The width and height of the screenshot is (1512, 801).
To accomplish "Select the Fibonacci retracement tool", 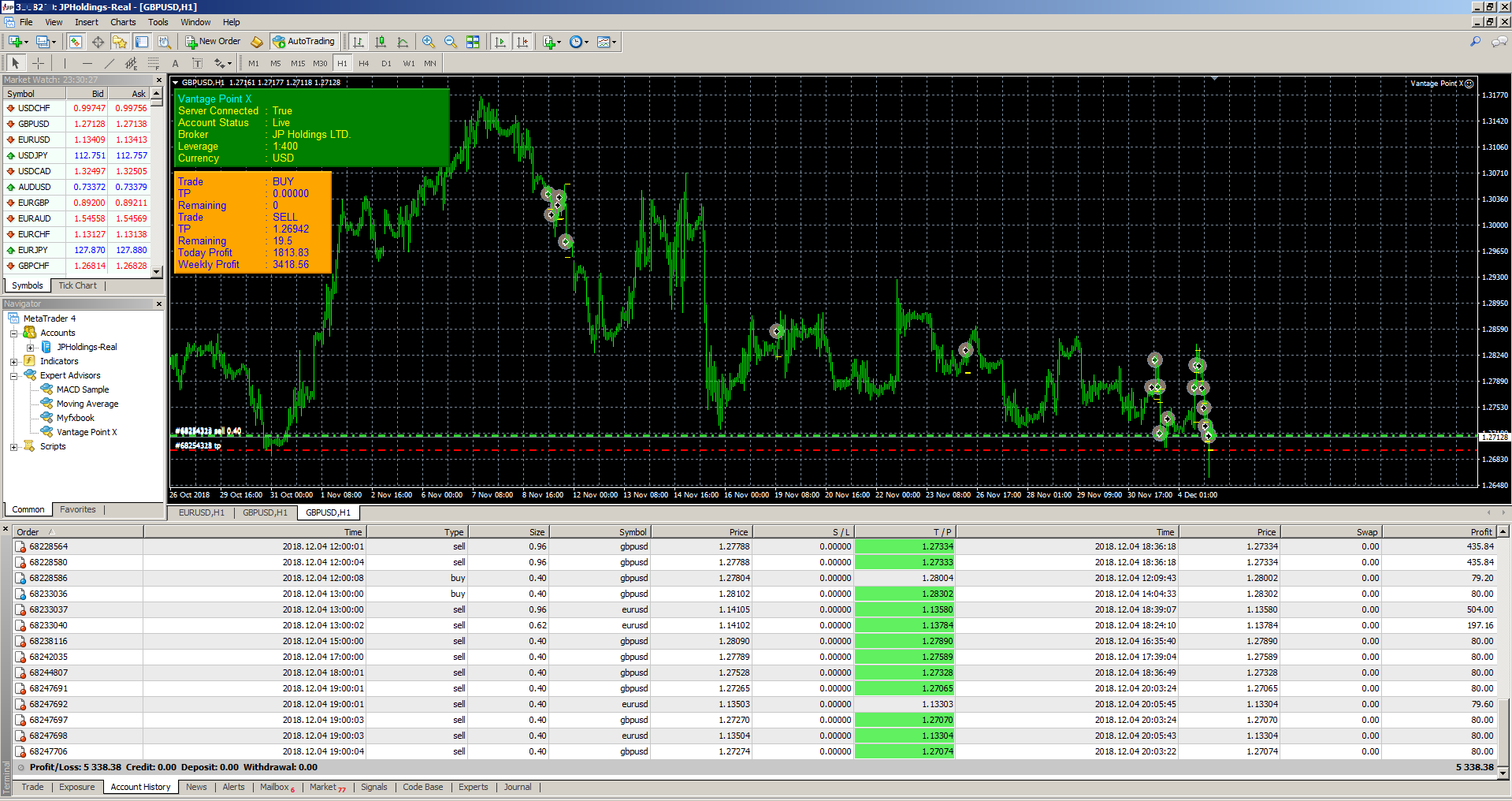I will (153, 63).
